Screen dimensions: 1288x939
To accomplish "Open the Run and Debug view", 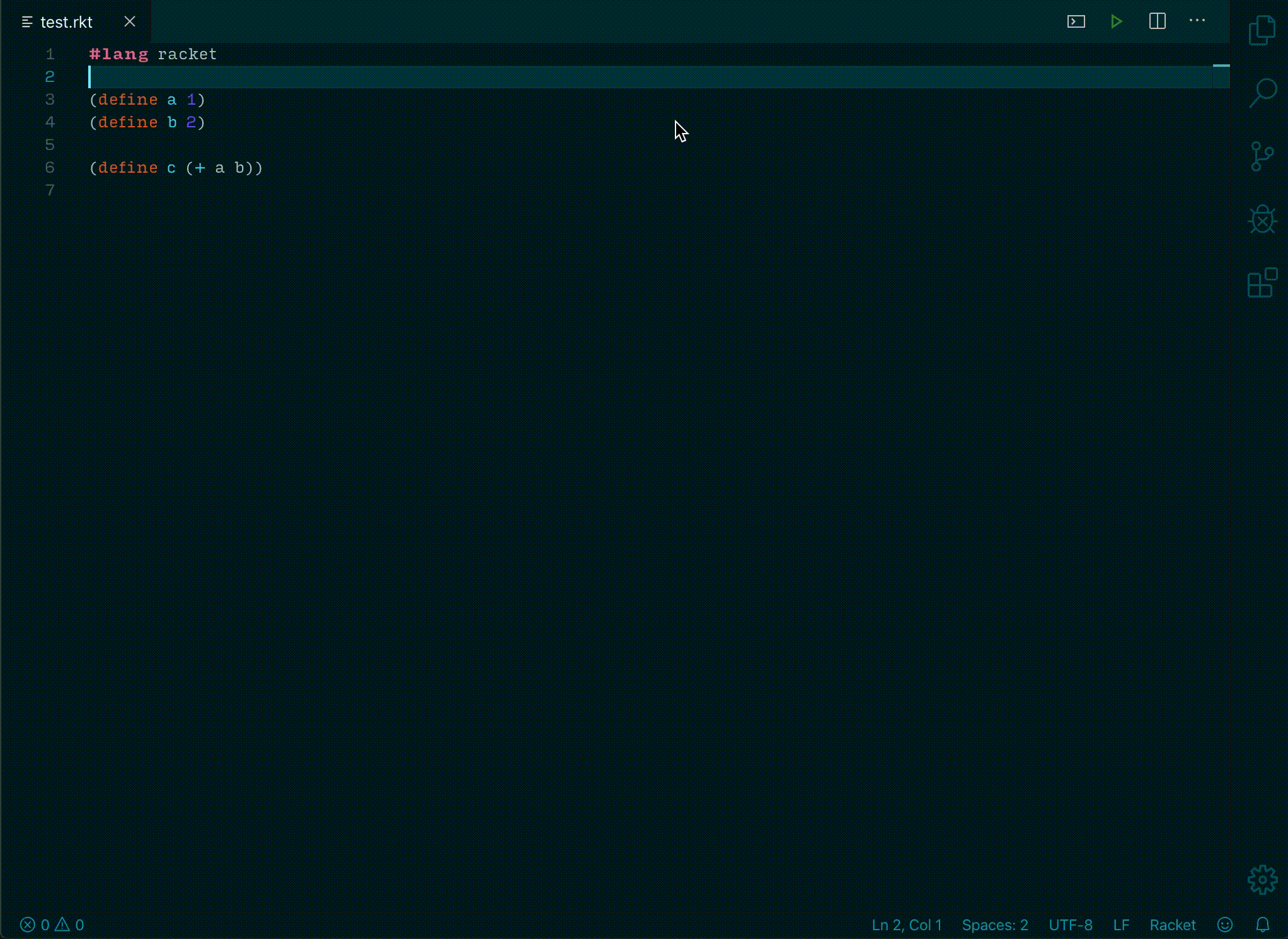I will [1262, 221].
